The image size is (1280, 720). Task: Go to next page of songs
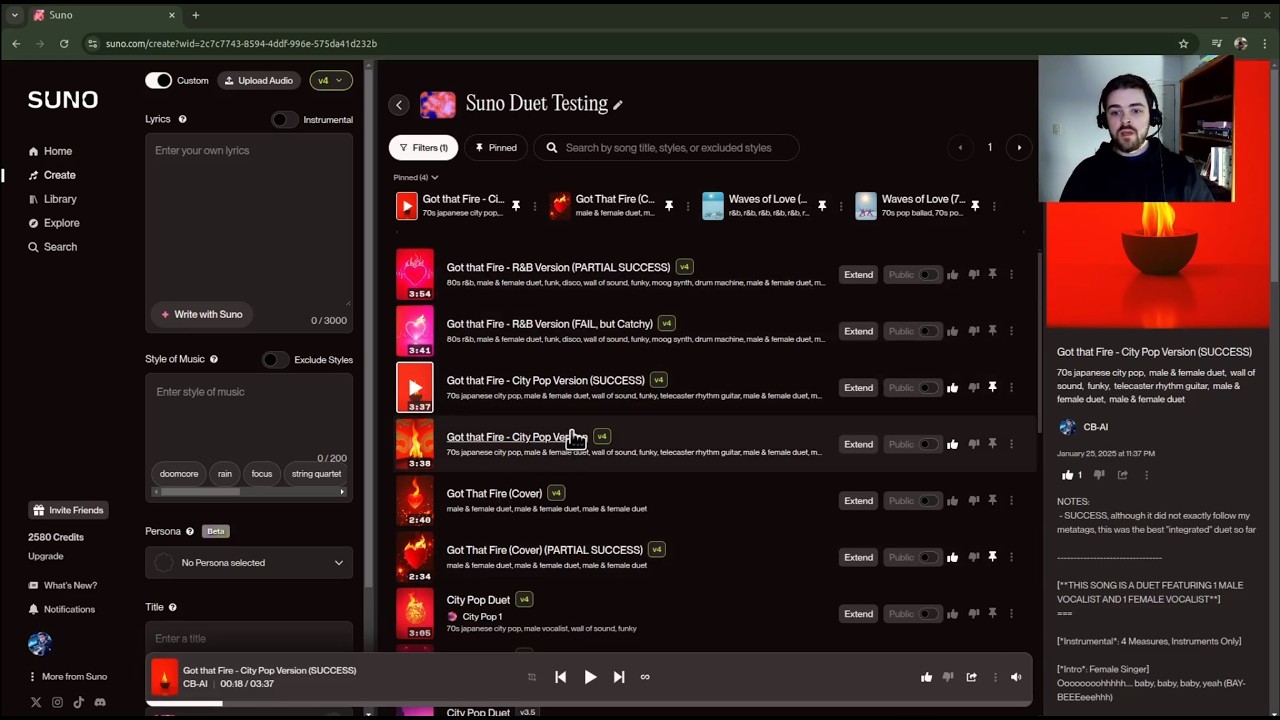(1019, 148)
